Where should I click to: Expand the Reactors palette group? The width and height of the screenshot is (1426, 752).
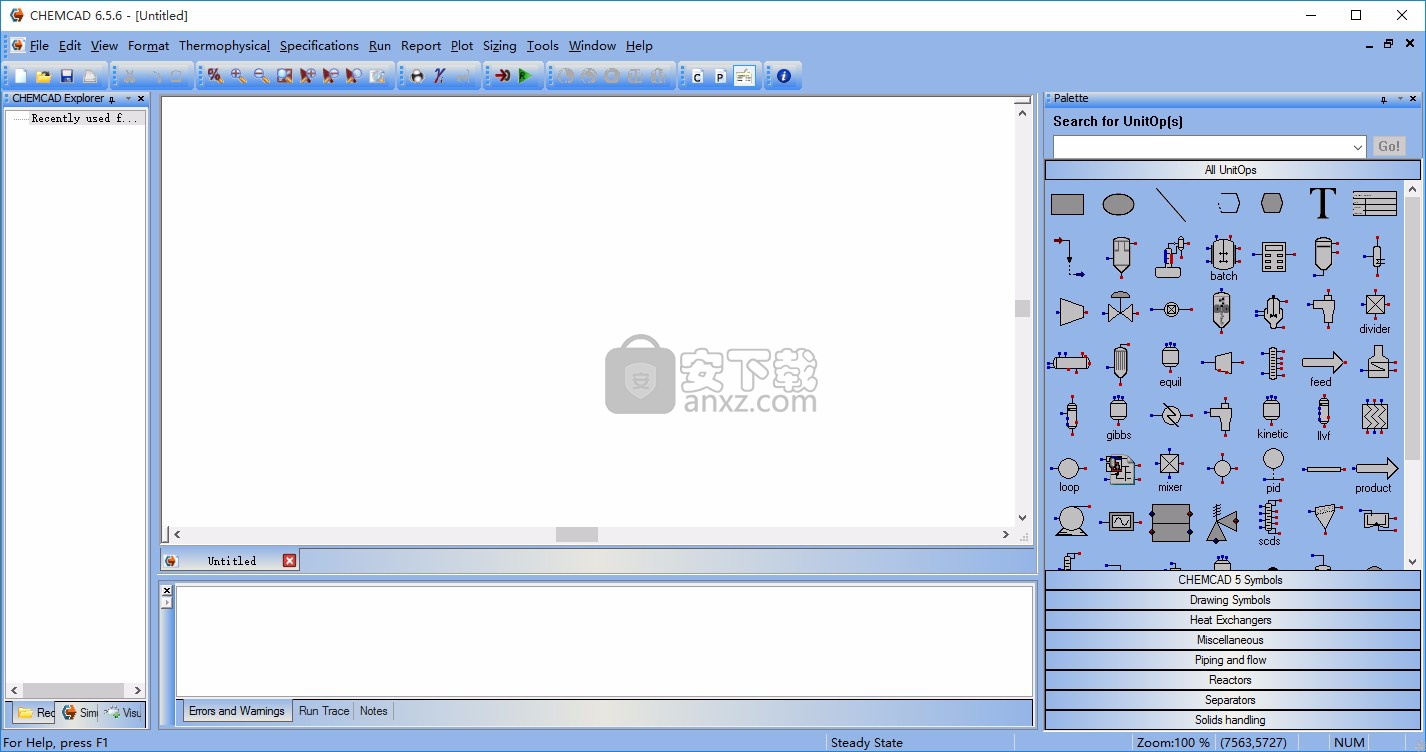[x=1232, y=680]
